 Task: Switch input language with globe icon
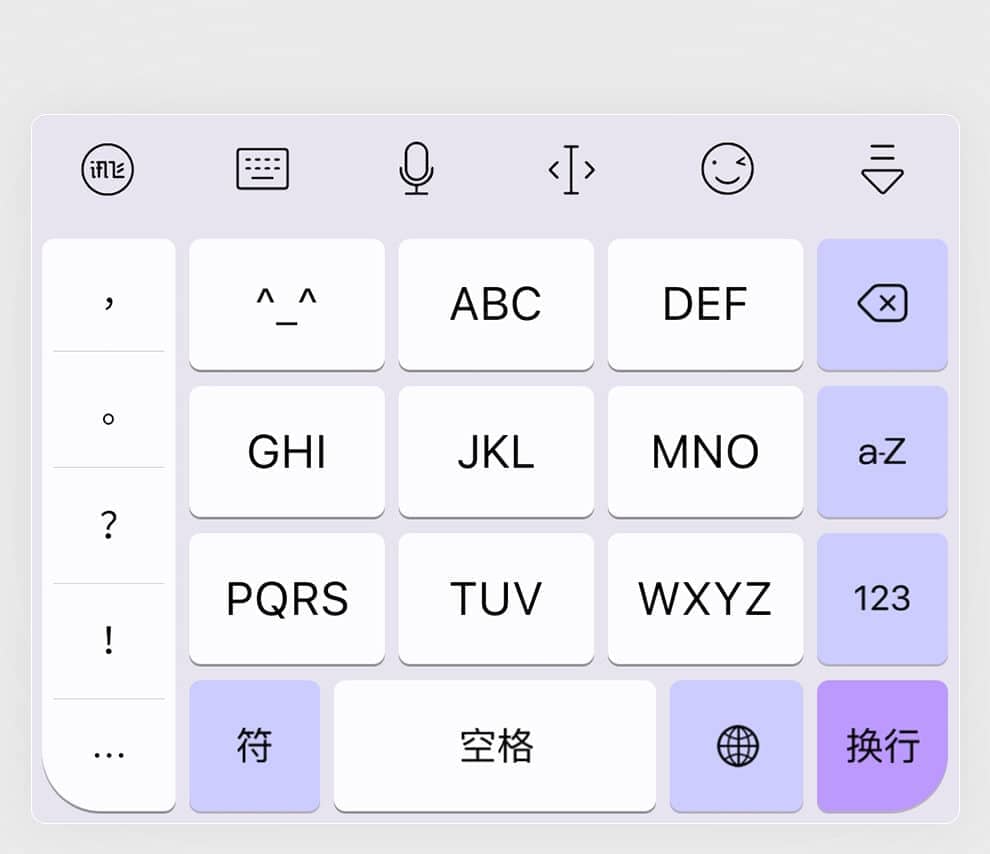(736, 746)
